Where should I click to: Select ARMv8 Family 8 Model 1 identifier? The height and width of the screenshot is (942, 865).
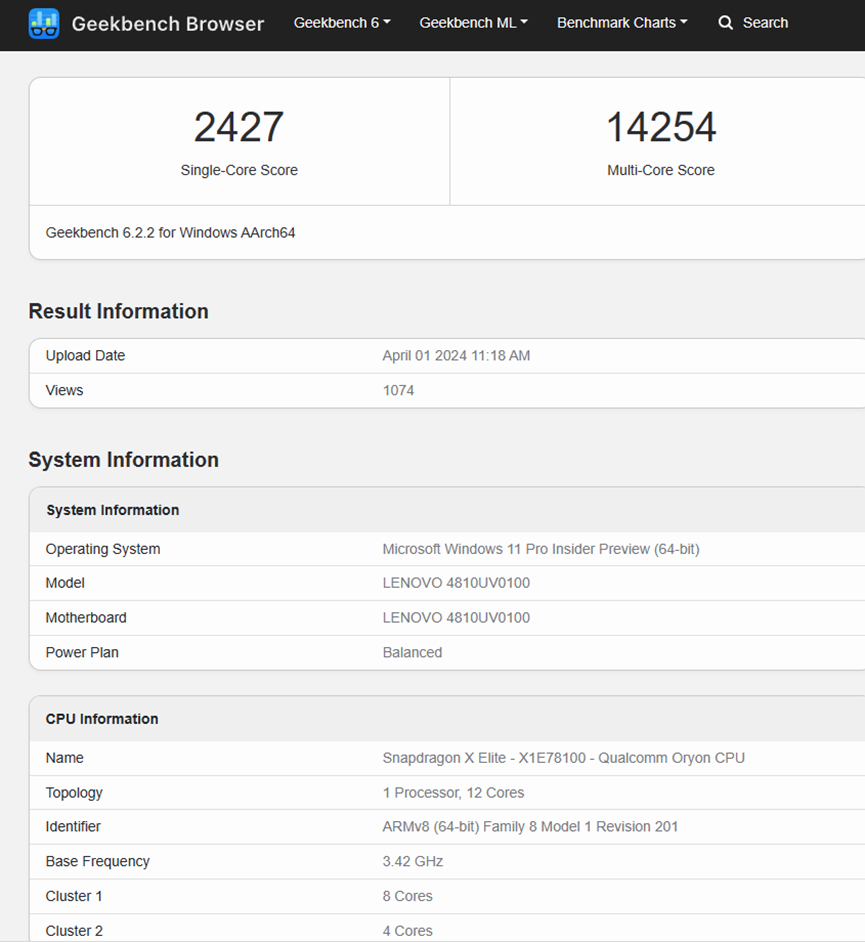pyautogui.click(x=530, y=827)
